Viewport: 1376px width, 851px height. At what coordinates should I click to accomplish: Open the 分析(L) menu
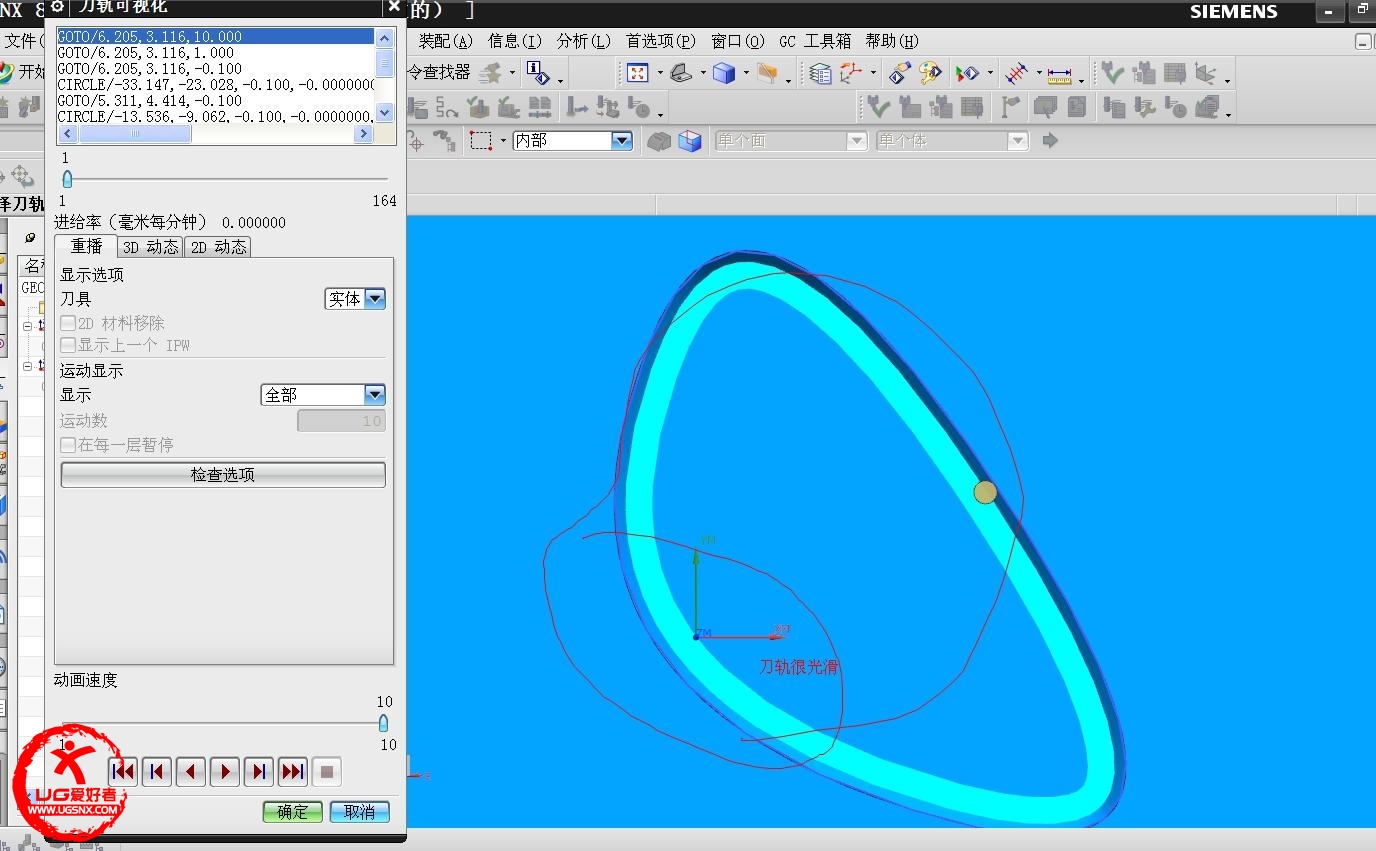point(584,41)
